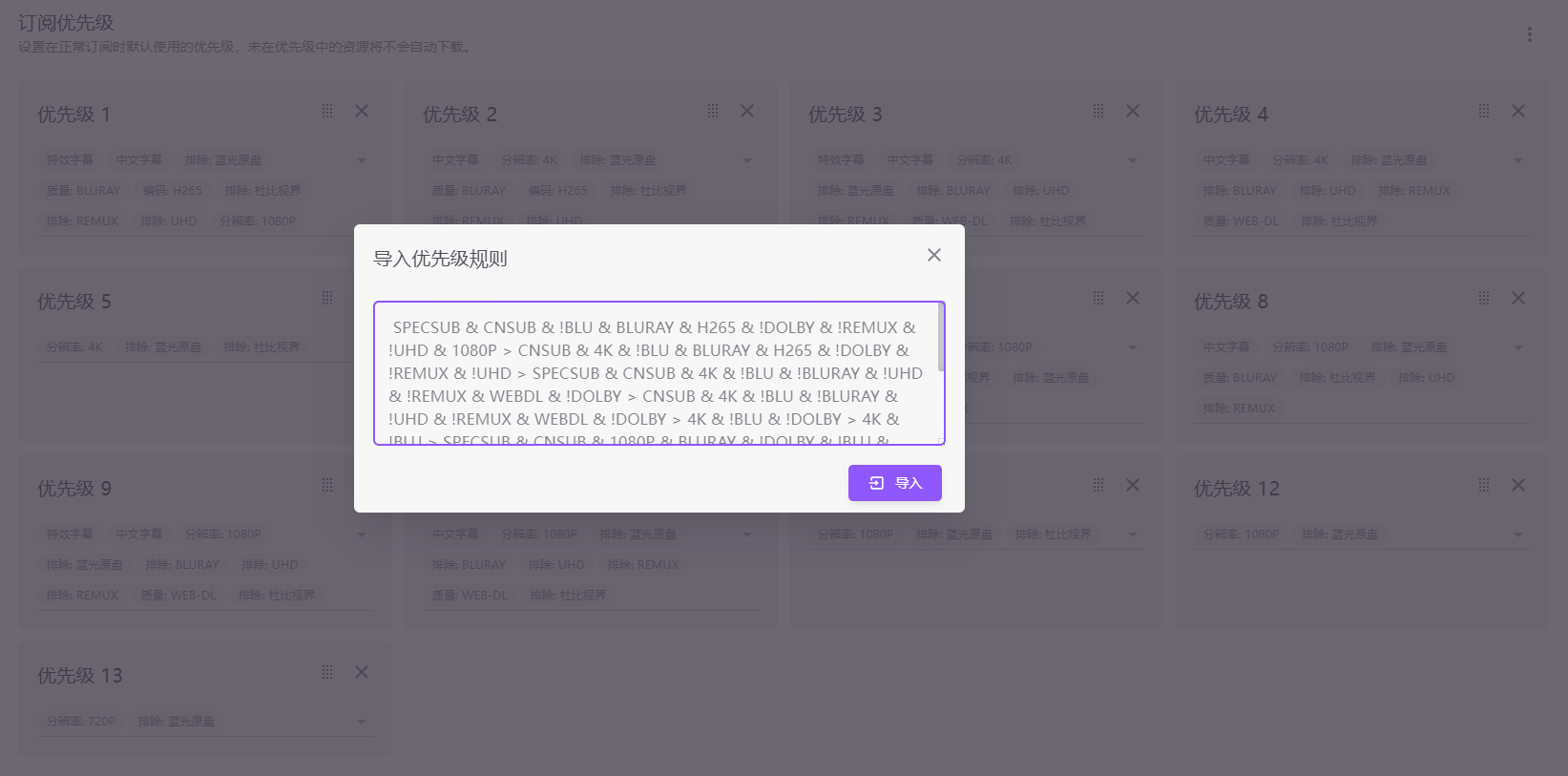Viewport: 1568px width, 776px height.
Task: Open the three-dot menu at top right
Action: 1529,34
